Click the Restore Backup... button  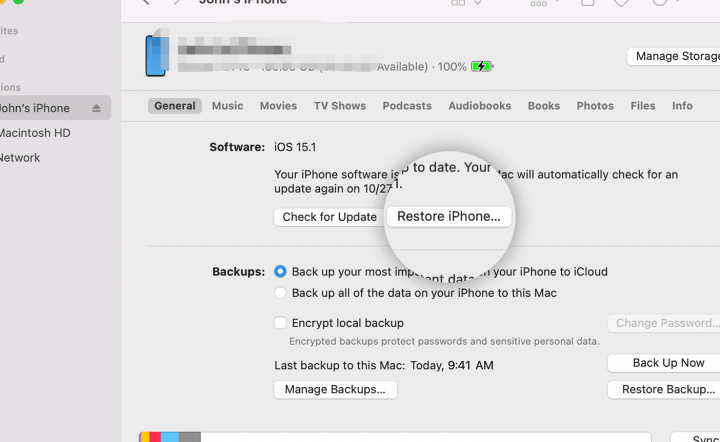pyautogui.click(x=664, y=389)
